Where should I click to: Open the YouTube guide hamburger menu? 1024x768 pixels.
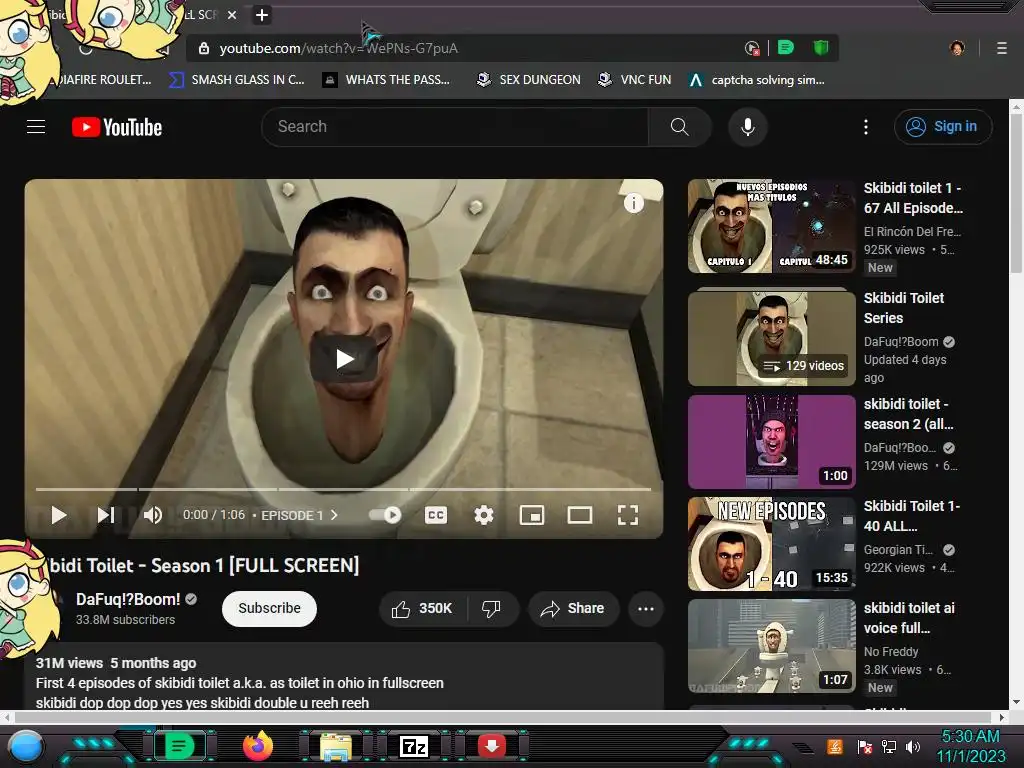pyautogui.click(x=36, y=127)
